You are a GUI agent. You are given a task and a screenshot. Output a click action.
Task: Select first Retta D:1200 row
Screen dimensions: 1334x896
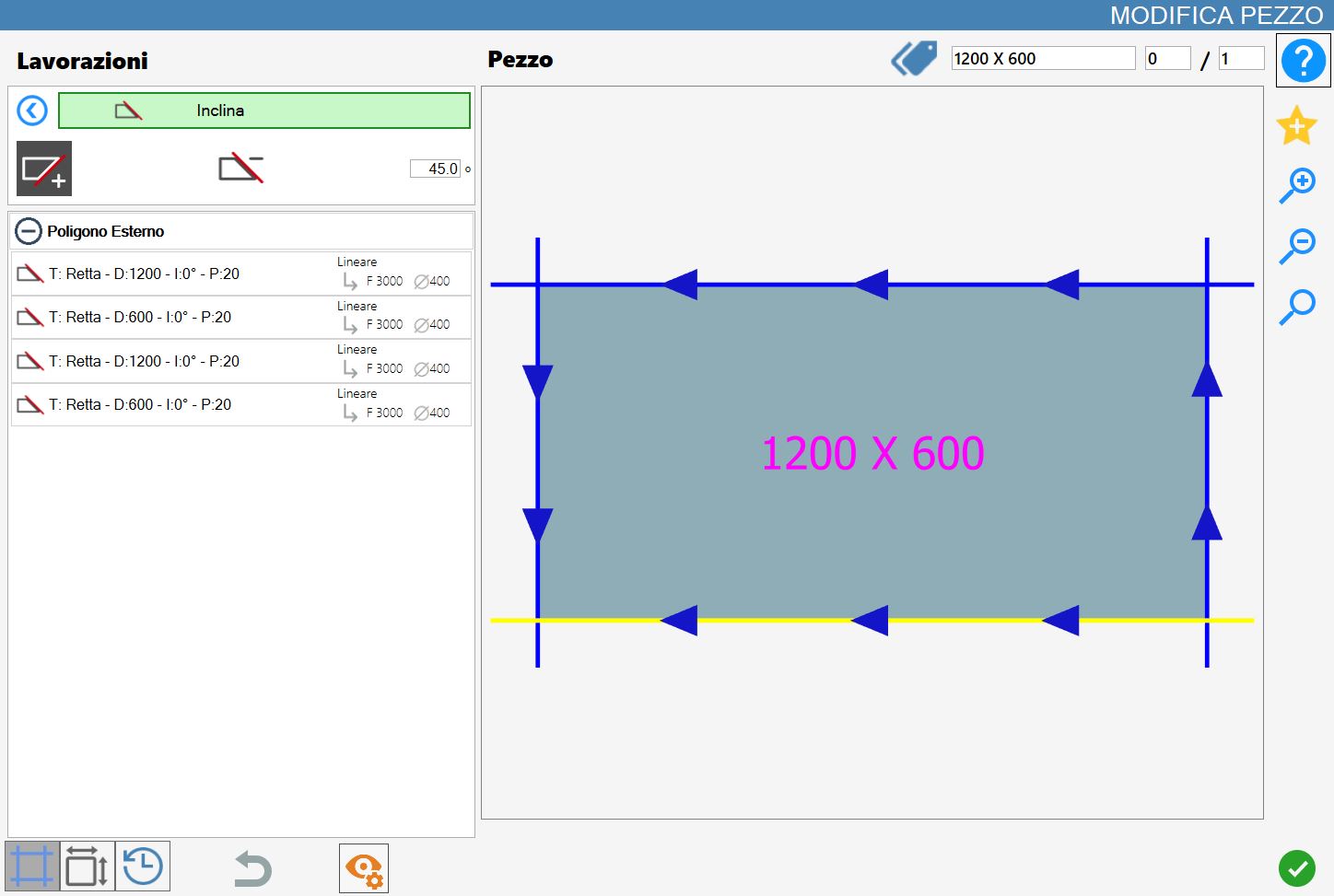coord(241,273)
